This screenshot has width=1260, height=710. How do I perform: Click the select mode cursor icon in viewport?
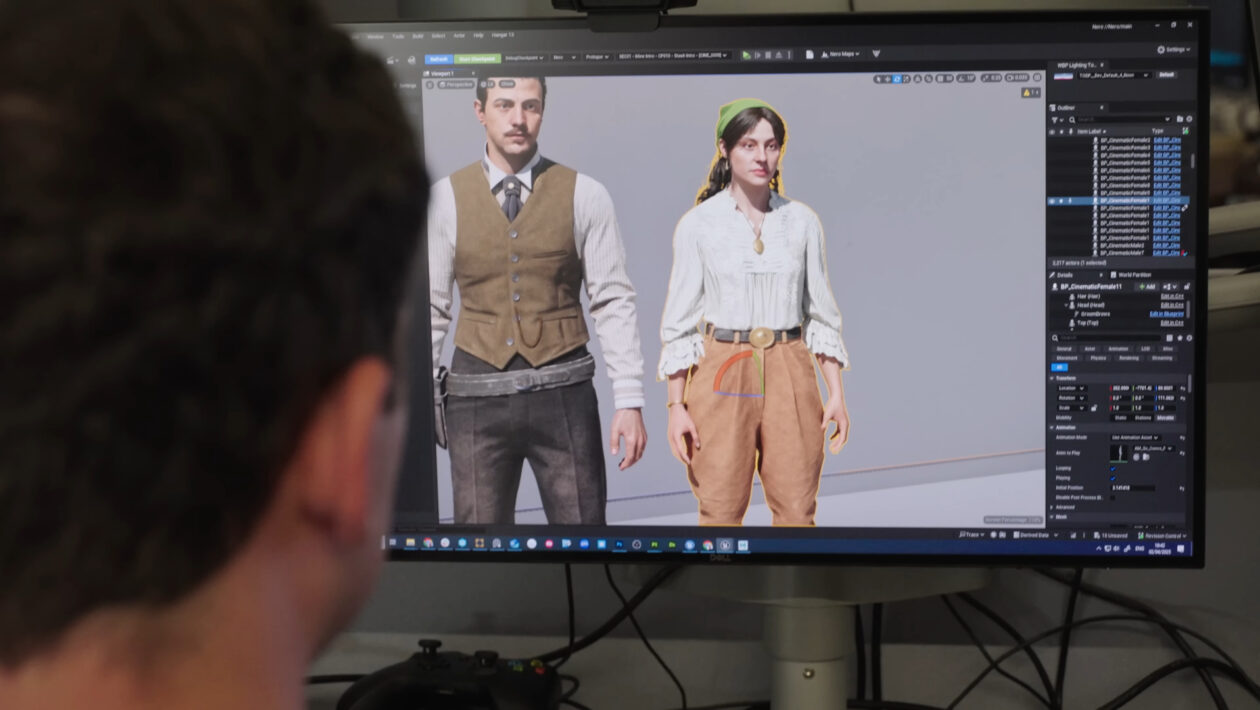click(878, 78)
